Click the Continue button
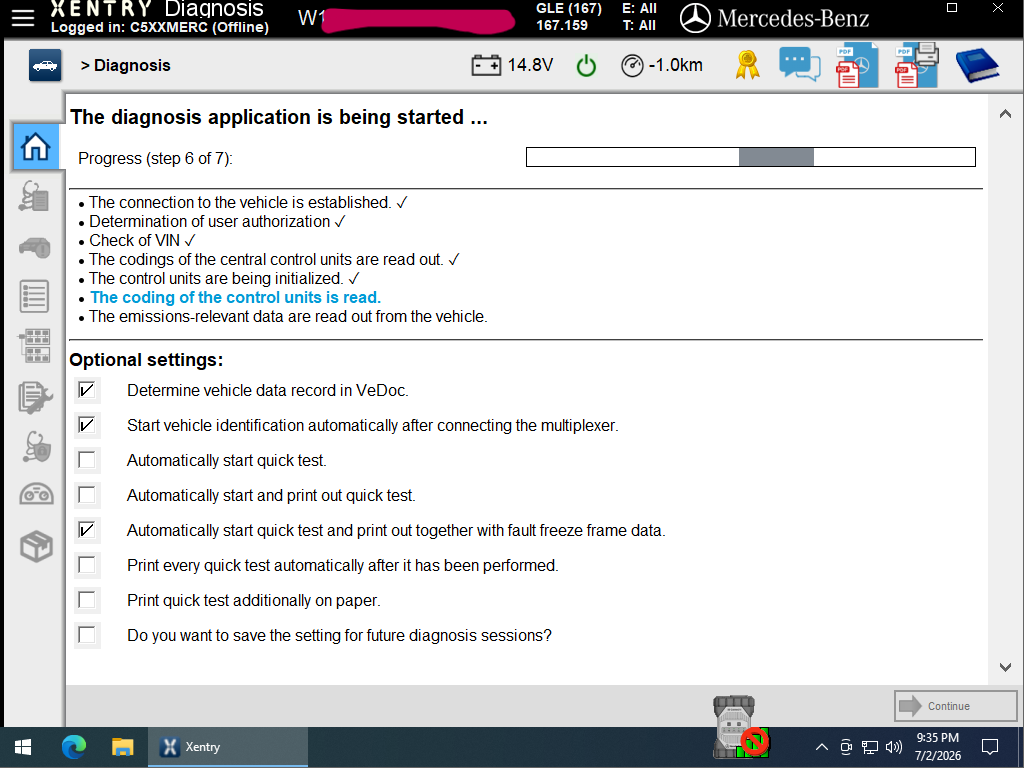The height and width of the screenshot is (768, 1024). pyautogui.click(x=955, y=706)
